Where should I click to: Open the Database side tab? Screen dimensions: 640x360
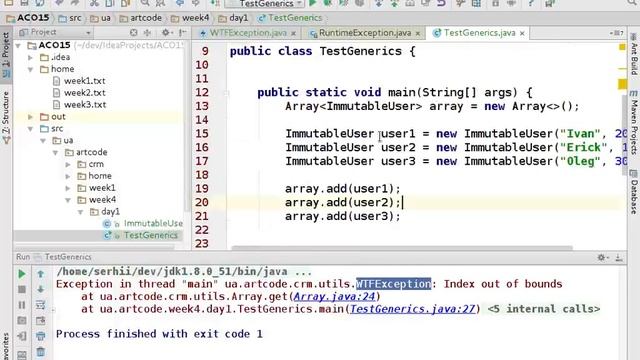pos(633,192)
